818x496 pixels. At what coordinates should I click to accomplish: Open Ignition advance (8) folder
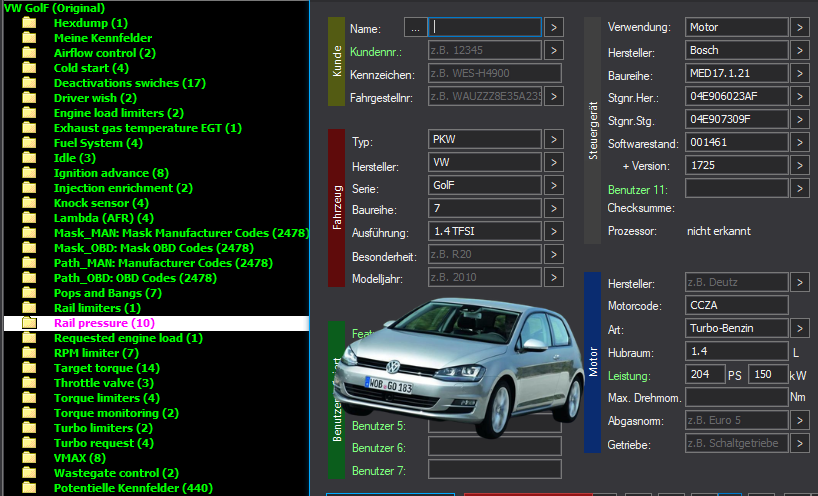[111, 173]
